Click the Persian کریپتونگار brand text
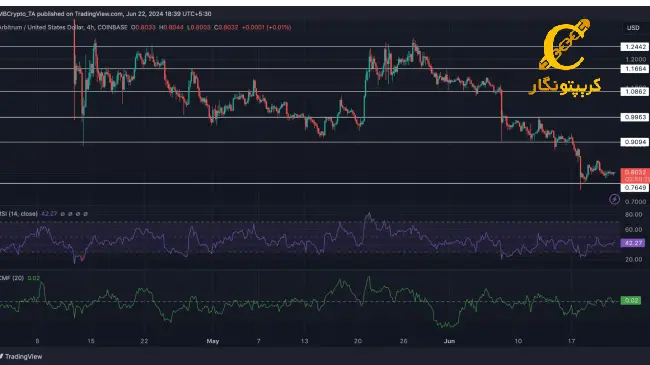The height and width of the screenshot is (365, 650). pos(565,86)
